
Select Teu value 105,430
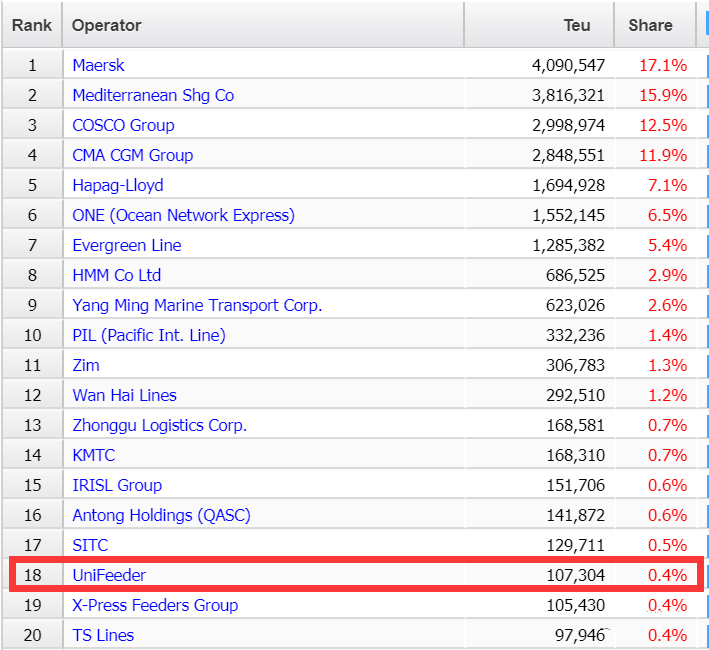[x=575, y=605]
